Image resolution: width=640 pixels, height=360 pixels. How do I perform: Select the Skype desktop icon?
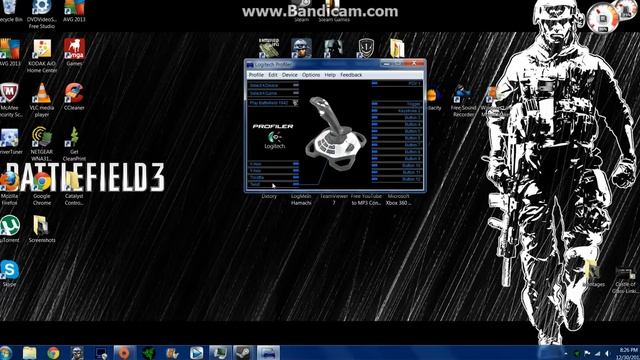(9, 273)
